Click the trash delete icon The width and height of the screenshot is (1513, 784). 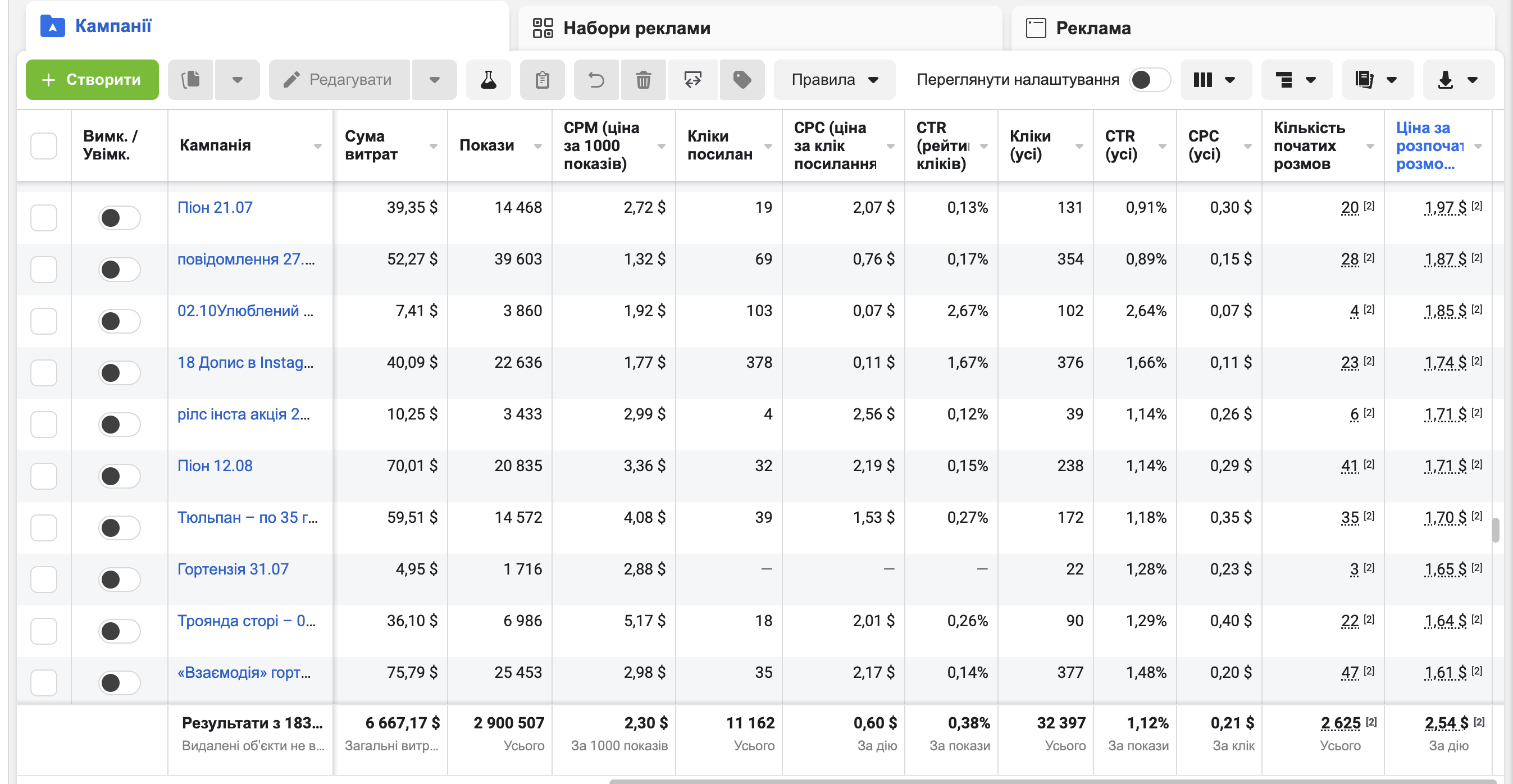point(643,79)
